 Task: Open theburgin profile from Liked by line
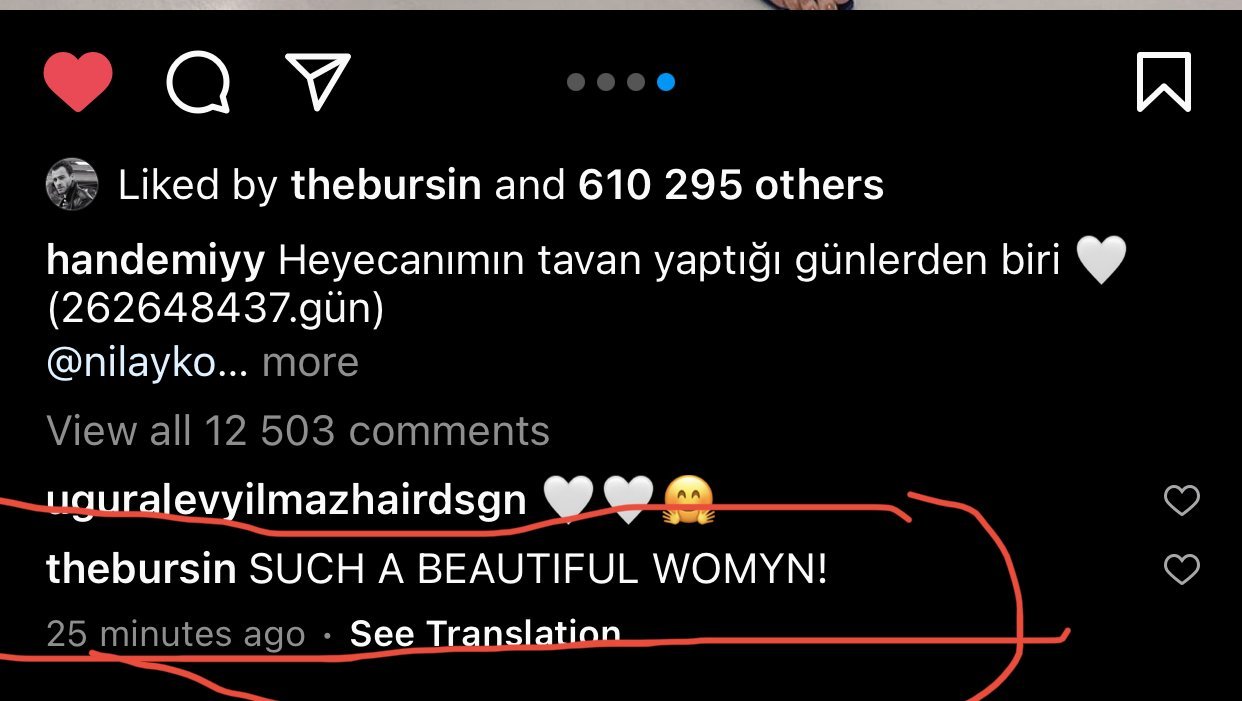tap(386, 185)
